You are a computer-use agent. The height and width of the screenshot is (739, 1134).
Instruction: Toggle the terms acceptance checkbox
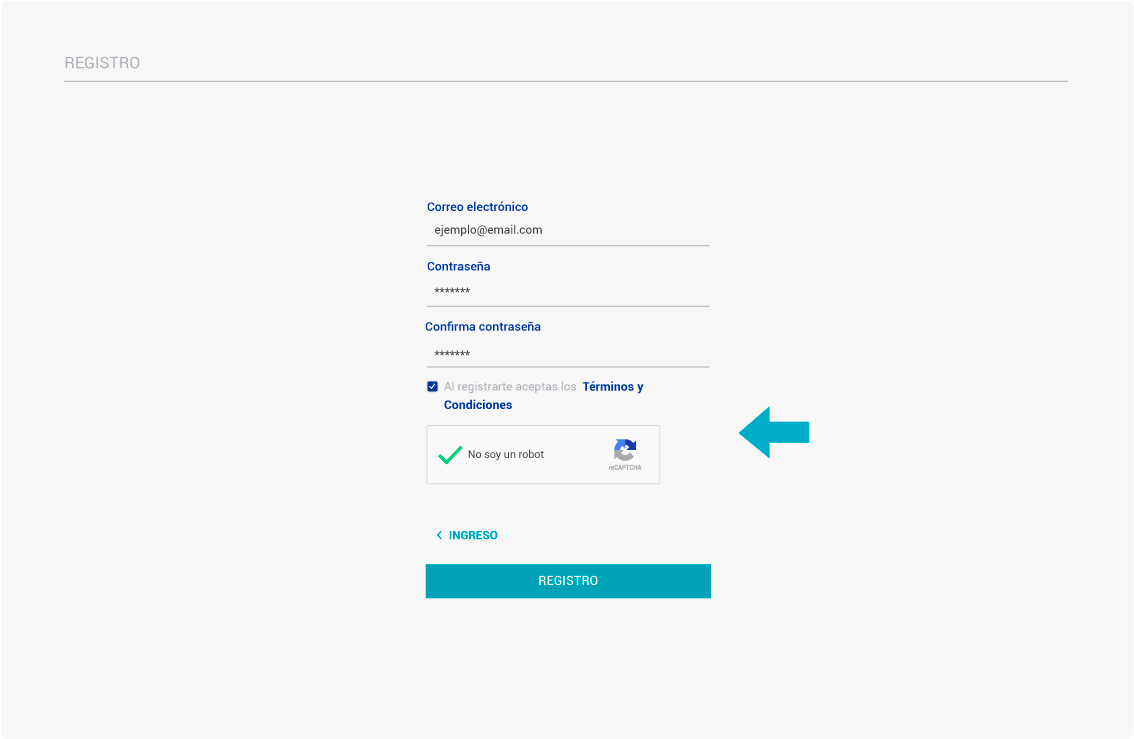(x=432, y=387)
